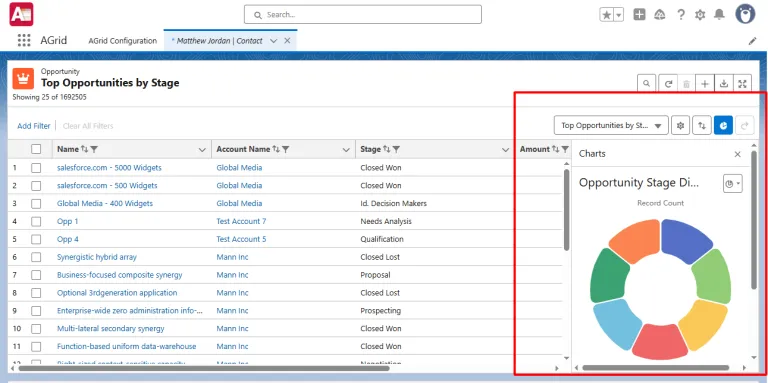Image resolution: width=768 pixels, height=383 pixels.
Task: Check the Business-focused composite synergy row
Action: [36, 275]
